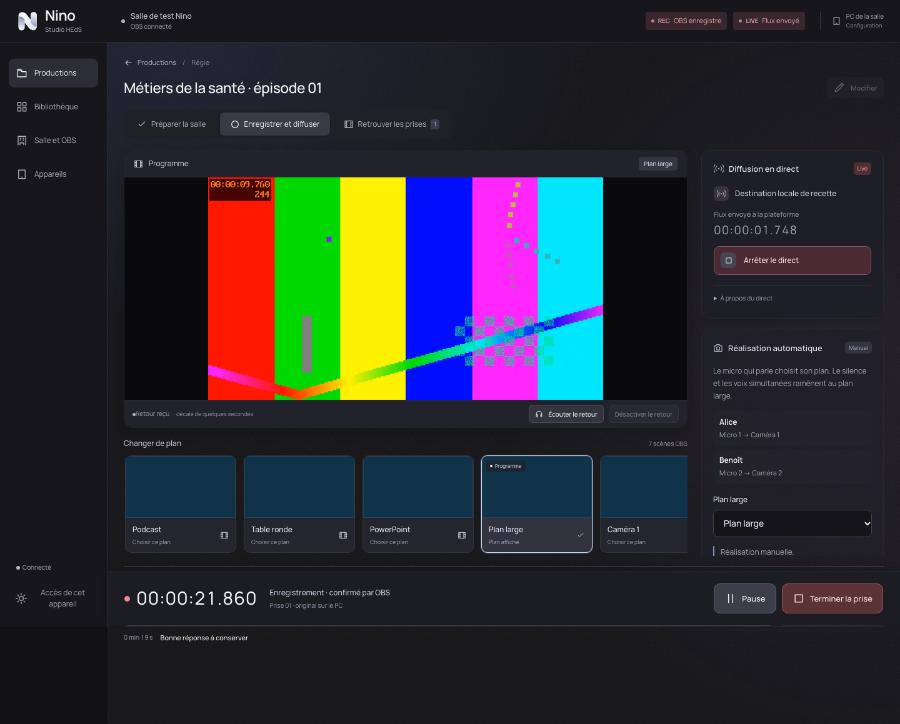The width and height of the screenshot is (900, 724).
Task: Open the Plan large scene dropdown
Action: [x=792, y=524]
